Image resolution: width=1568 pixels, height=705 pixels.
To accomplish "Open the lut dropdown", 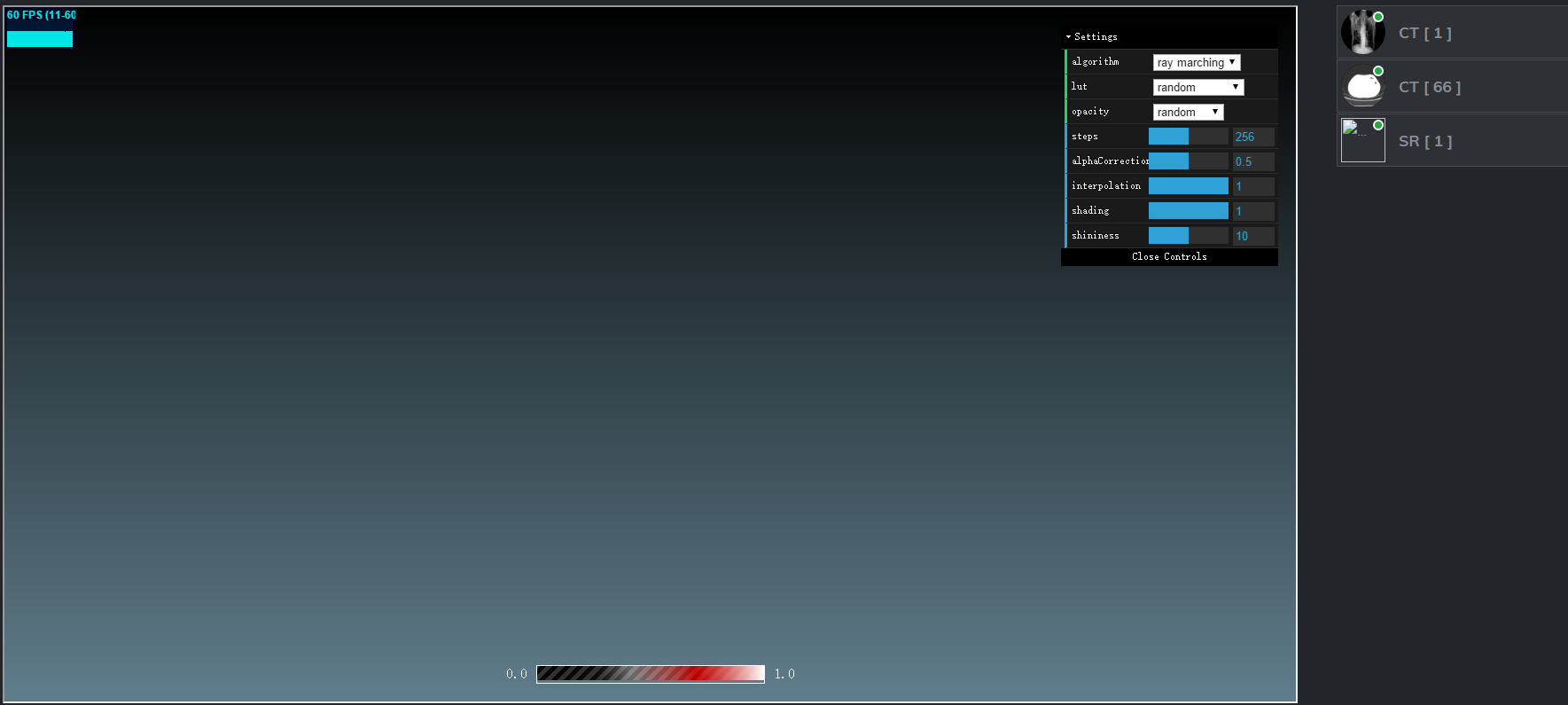I will tap(1198, 87).
